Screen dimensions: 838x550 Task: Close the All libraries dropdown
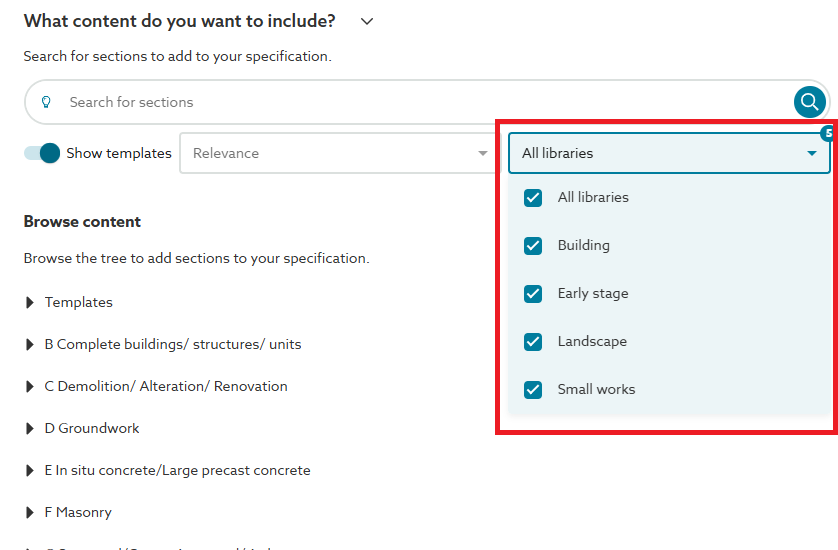point(811,154)
